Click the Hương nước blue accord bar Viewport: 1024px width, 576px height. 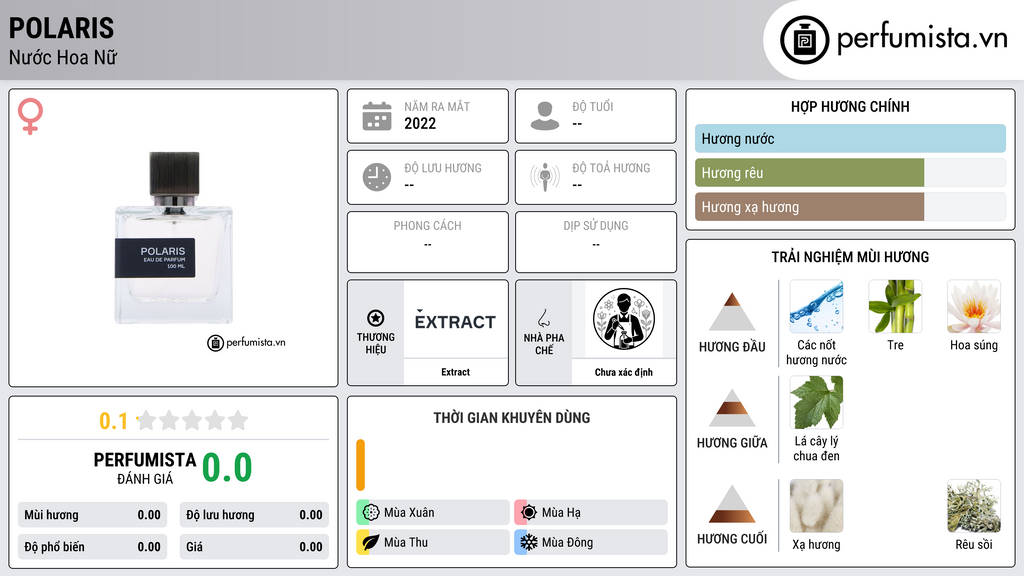click(x=850, y=138)
